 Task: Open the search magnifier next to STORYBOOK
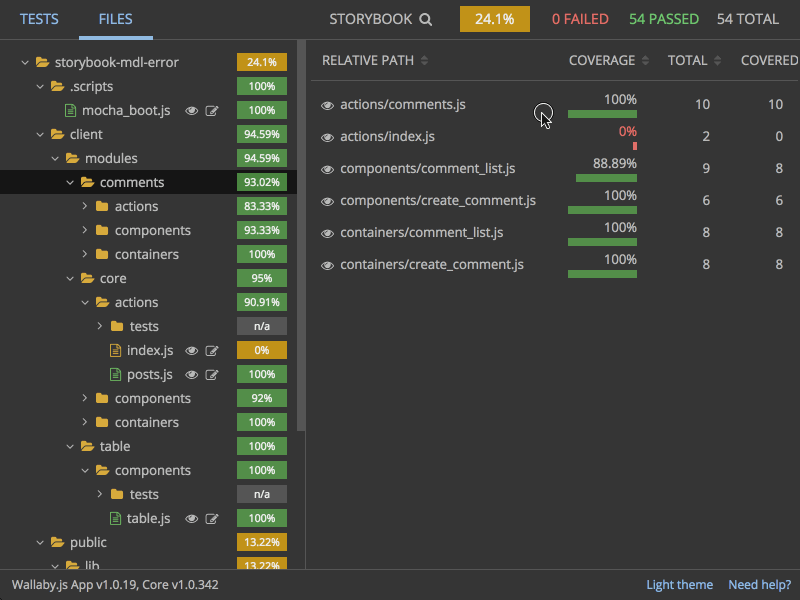click(426, 19)
